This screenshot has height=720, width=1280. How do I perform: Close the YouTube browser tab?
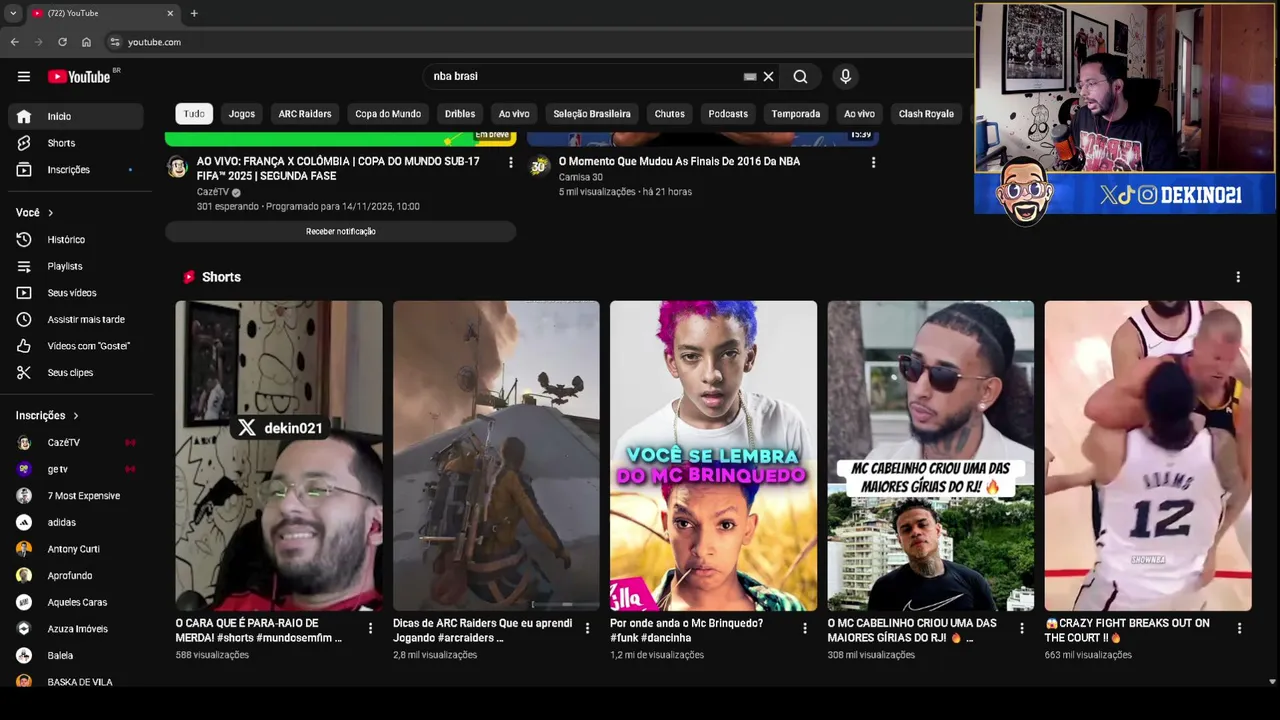click(x=170, y=13)
